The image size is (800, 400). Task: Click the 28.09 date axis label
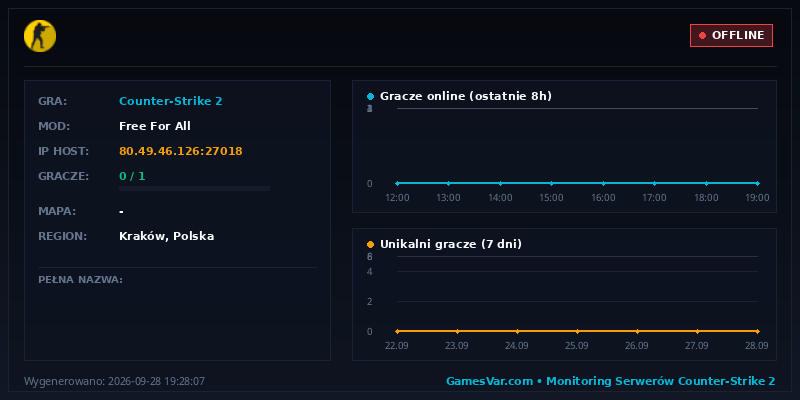click(x=757, y=346)
